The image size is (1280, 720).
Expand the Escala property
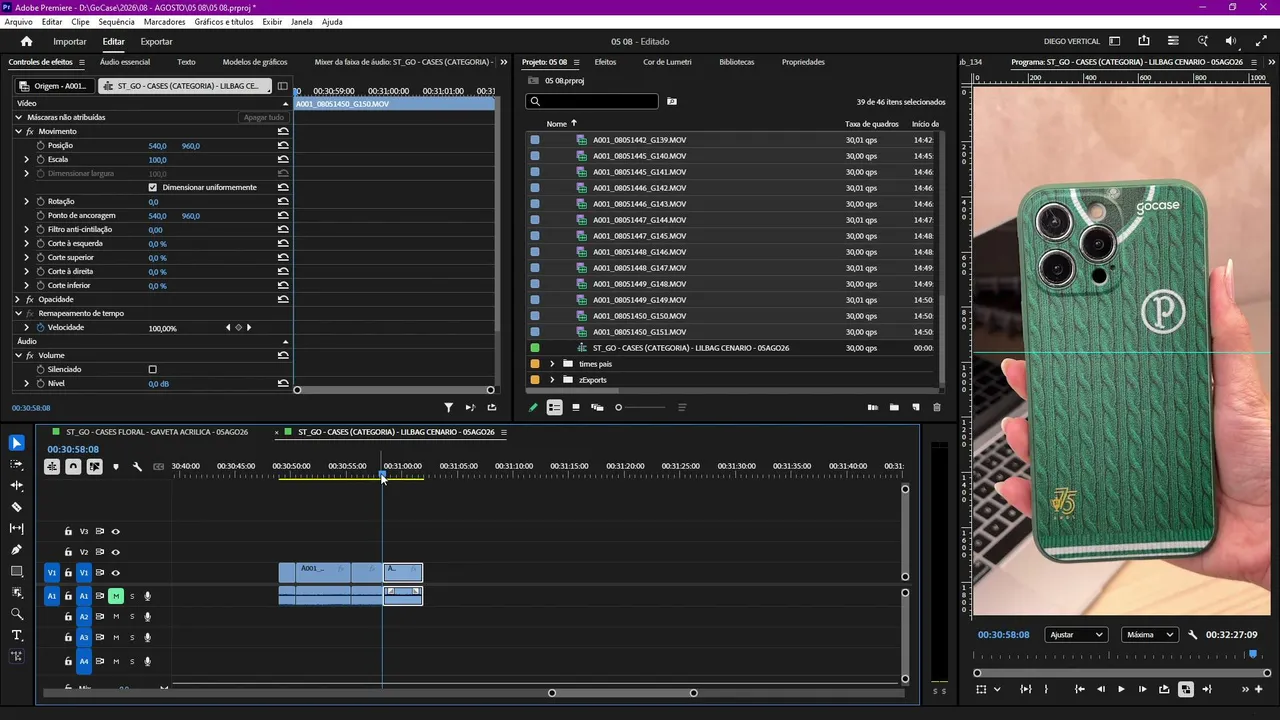(27, 160)
